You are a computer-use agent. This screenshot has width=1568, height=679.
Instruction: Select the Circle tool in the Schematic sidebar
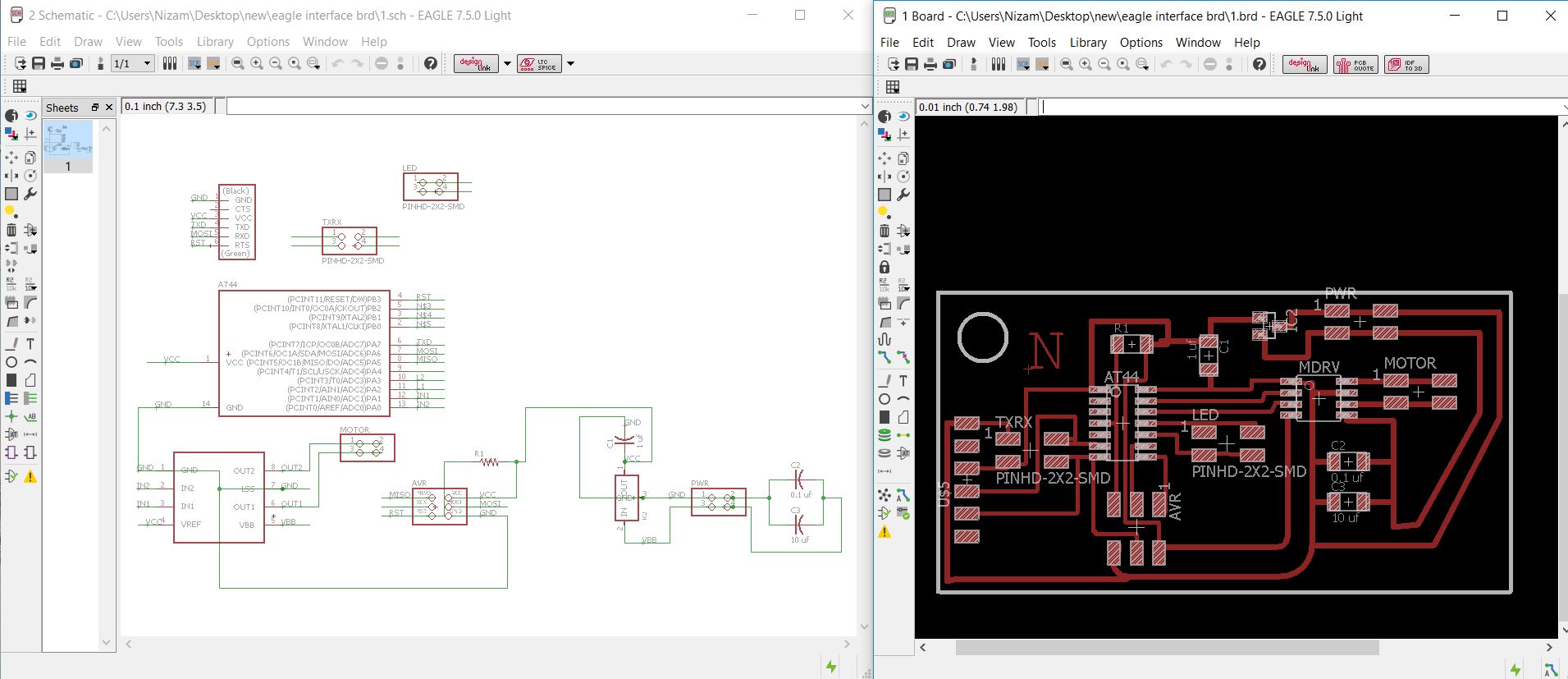[x=11, y=362]
